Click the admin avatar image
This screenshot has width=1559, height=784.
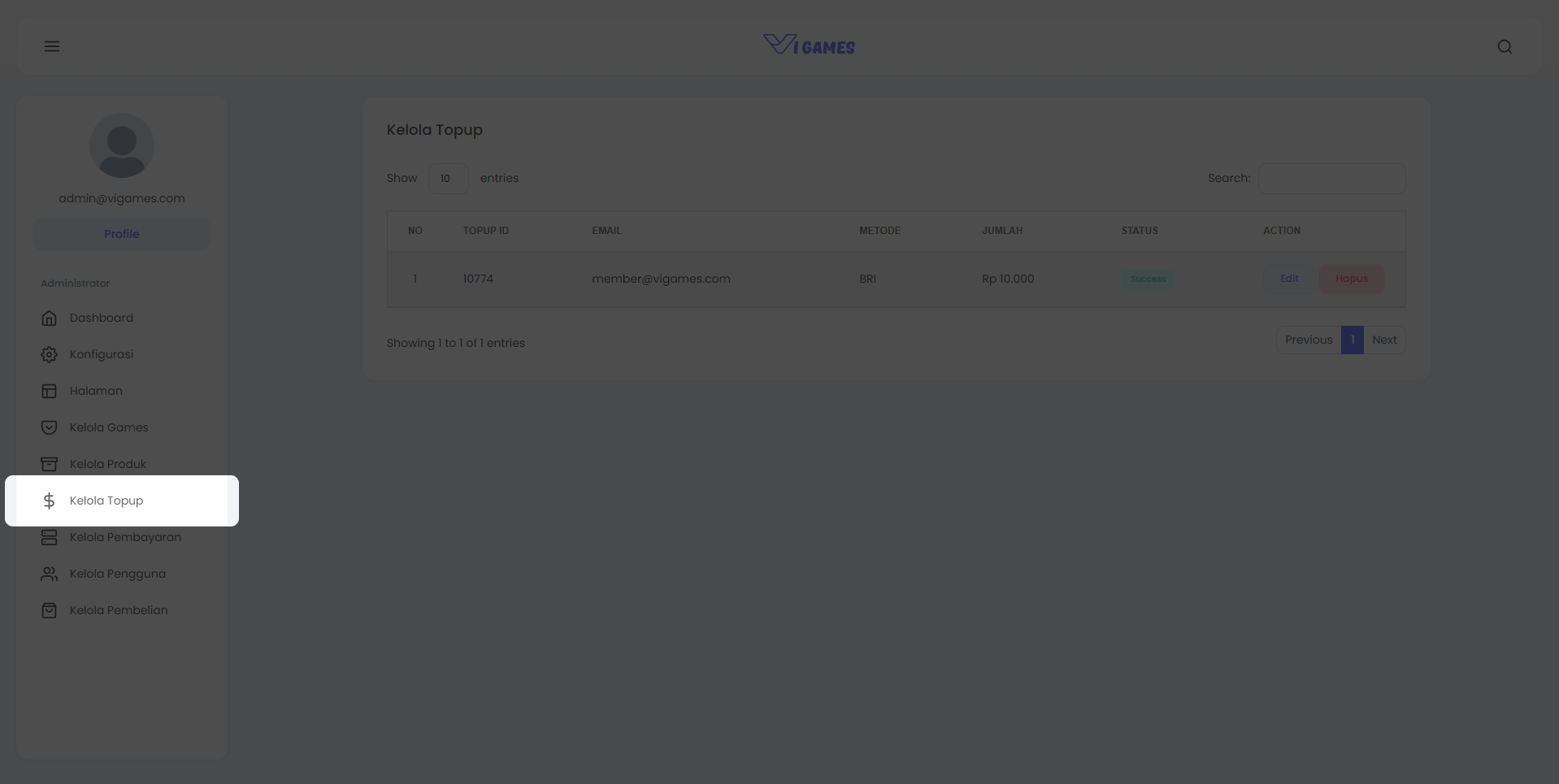pyautogui.click(x=122, y=145)
